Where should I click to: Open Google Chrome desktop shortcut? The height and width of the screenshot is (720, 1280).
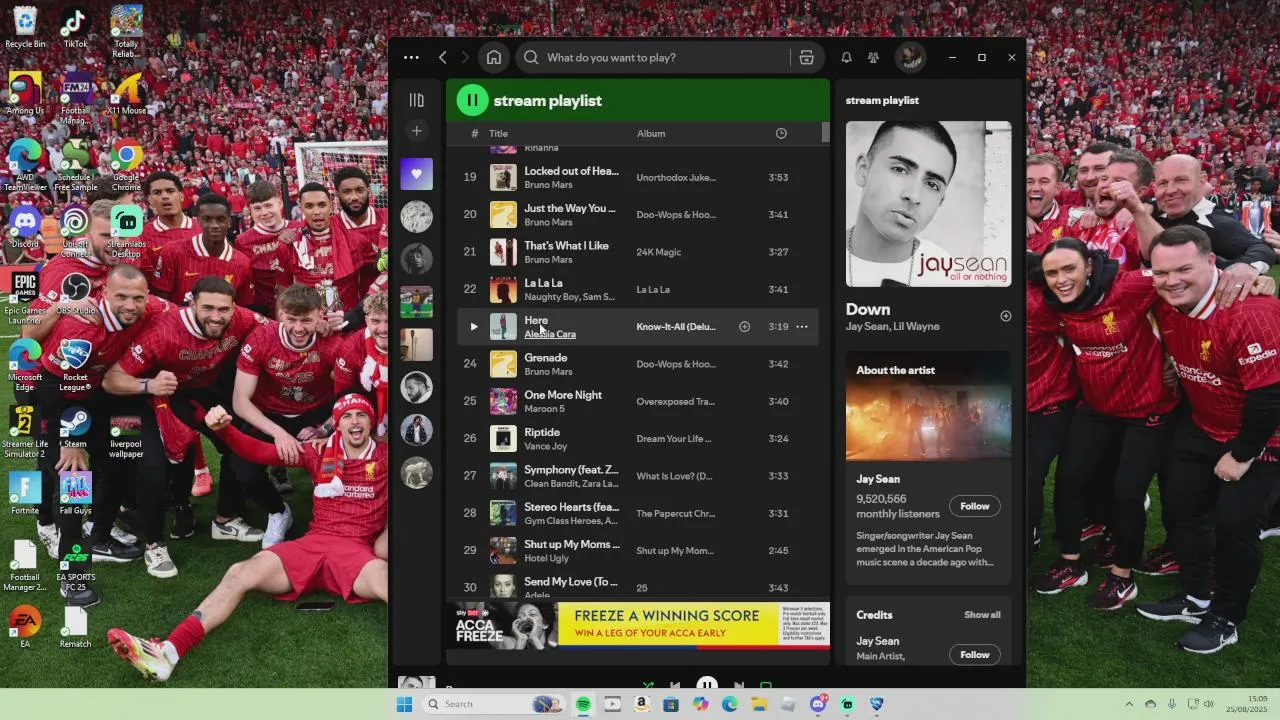(x=126, y=166)
